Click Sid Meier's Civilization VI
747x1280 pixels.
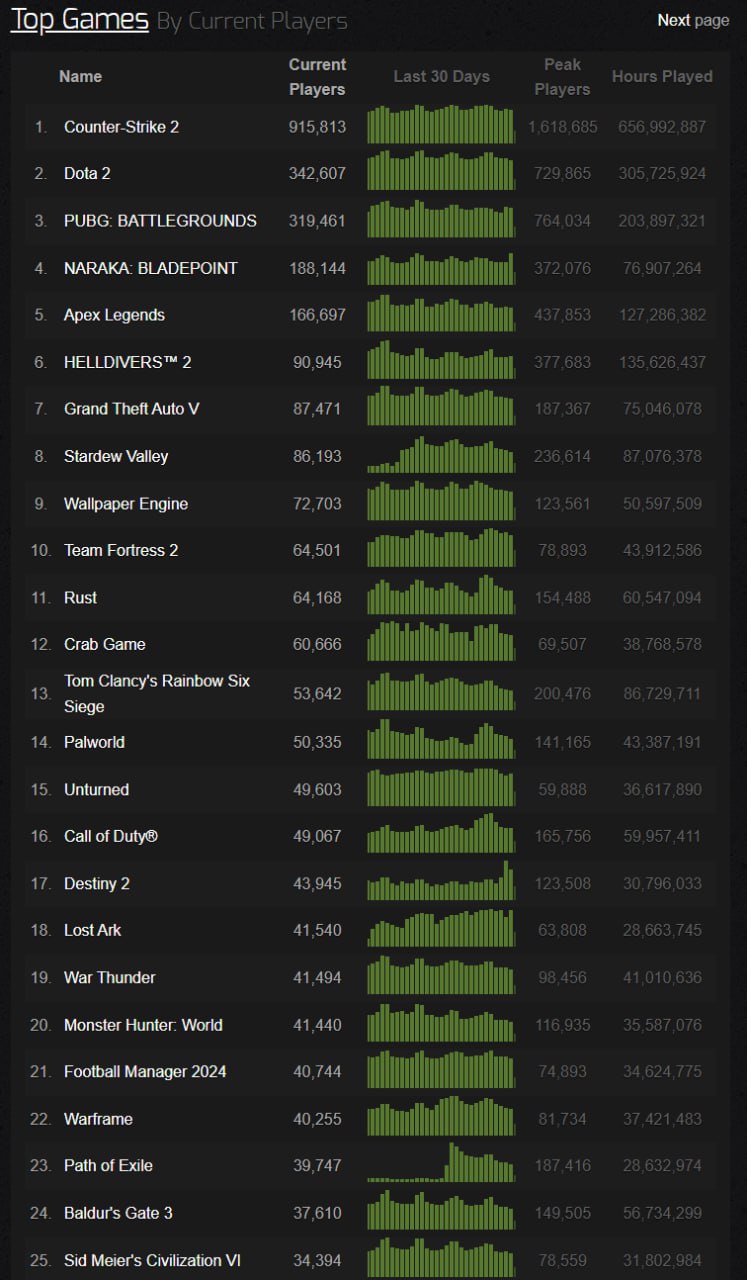[152, 1260]
